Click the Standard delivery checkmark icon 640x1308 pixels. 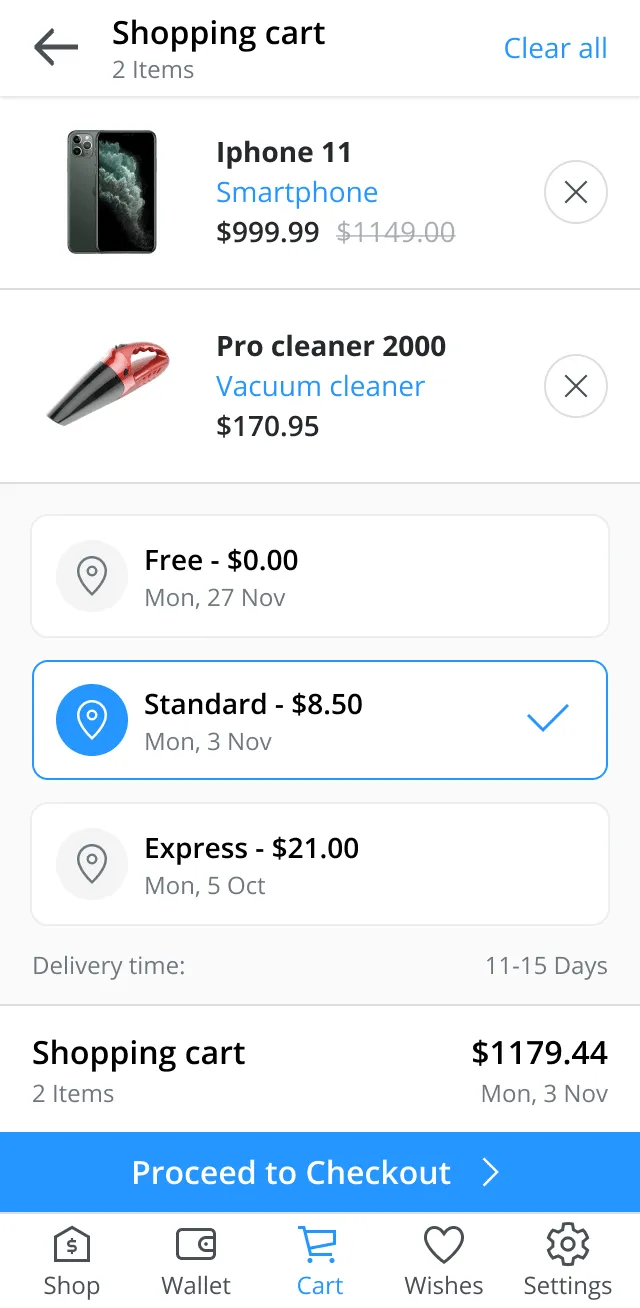[x=547, y=718]
